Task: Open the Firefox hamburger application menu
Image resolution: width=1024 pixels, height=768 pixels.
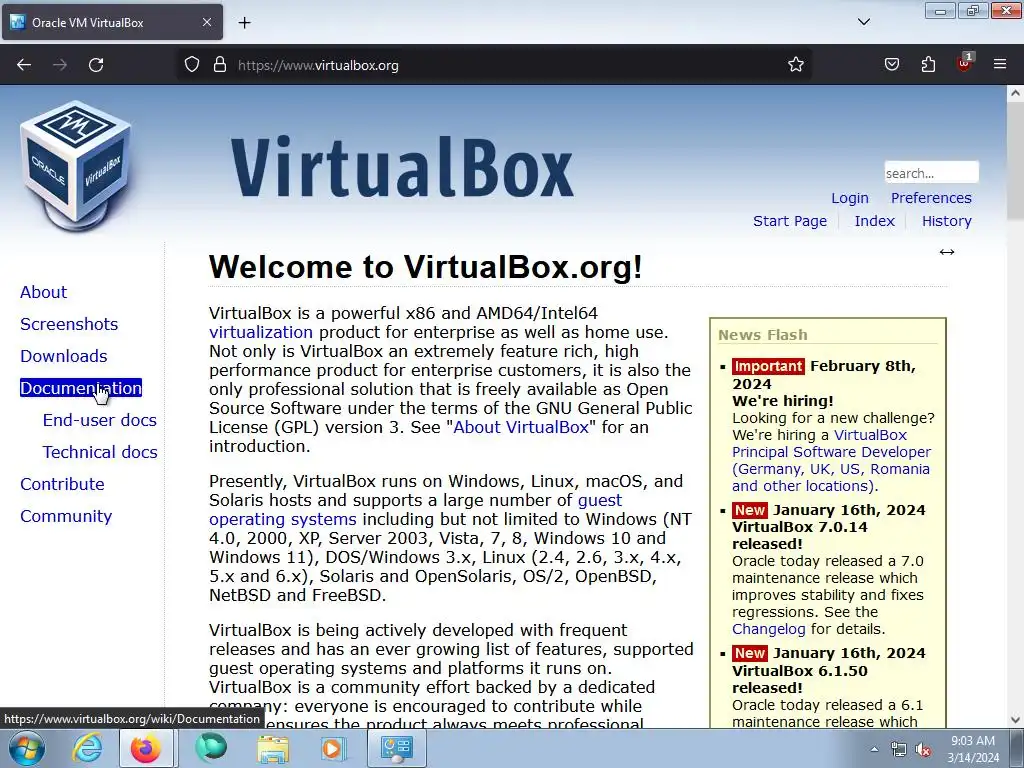Action: pos(1000,65)
